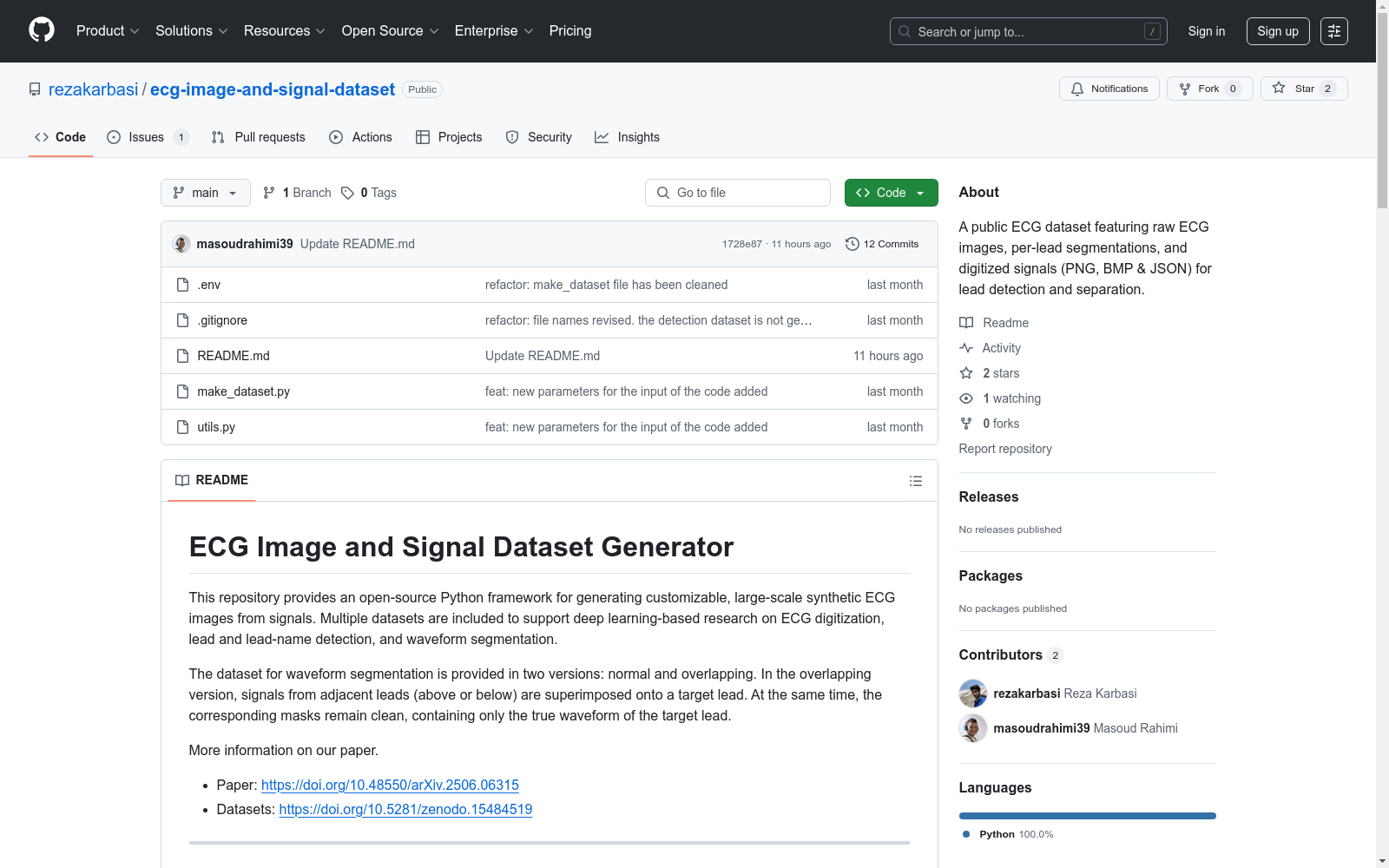Click the search magnifier icon in header
The image size is (1389, 868).
point(905,31)
